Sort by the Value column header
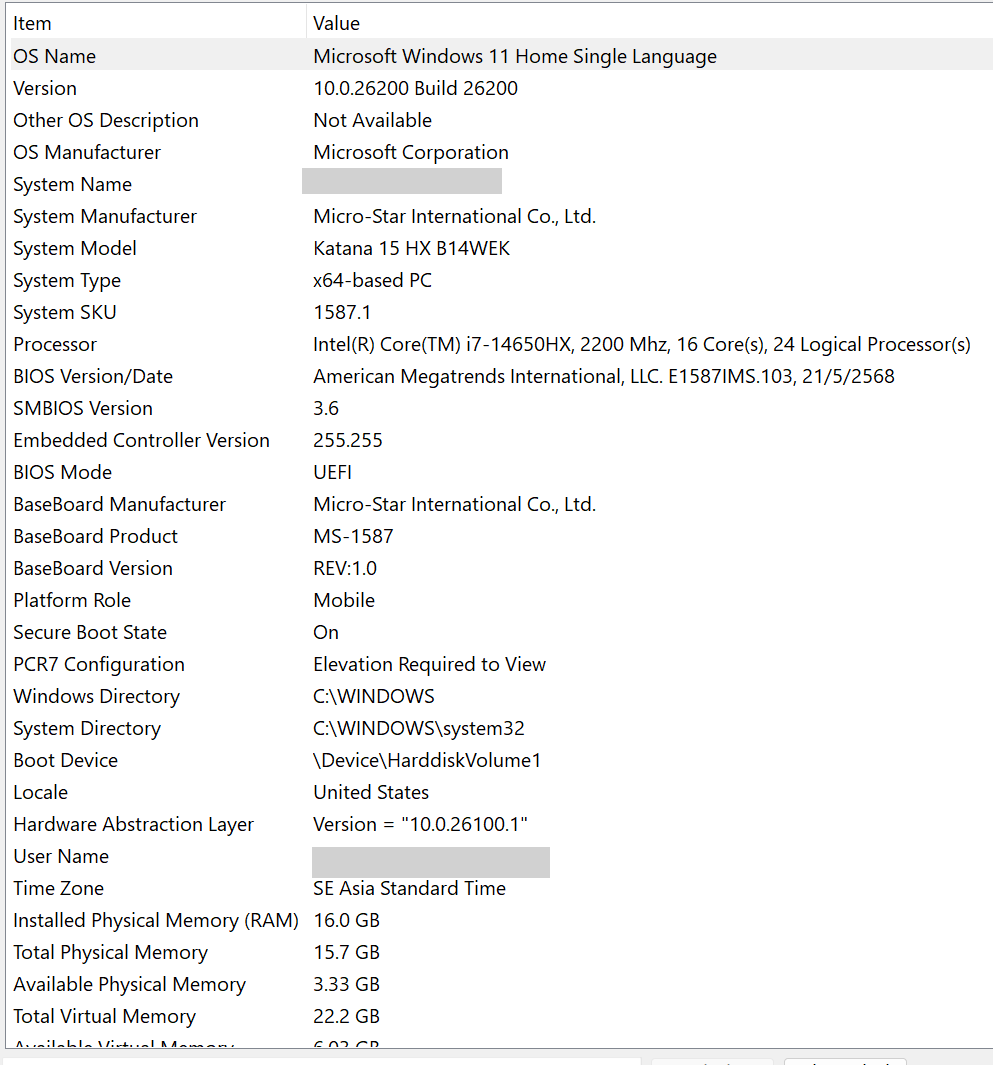Screen dimensions: 993x1065 pos(650,23)
